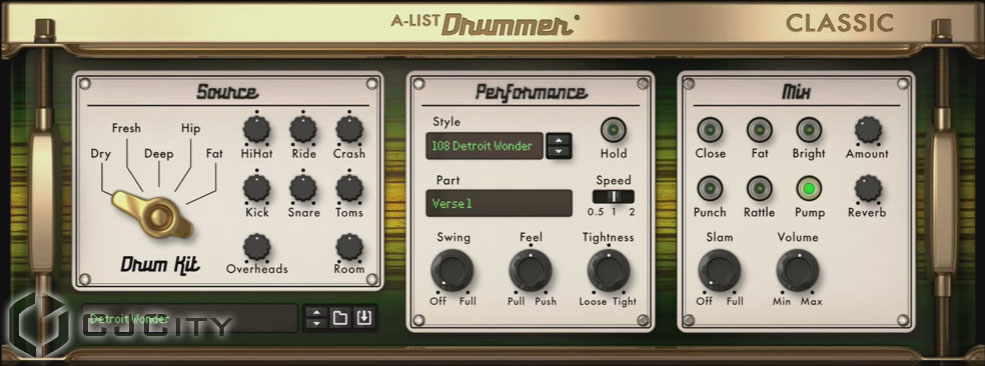Click the CLASSIC title label
The width and height of the screenshot is (985, 366).
tap(840, 23)
